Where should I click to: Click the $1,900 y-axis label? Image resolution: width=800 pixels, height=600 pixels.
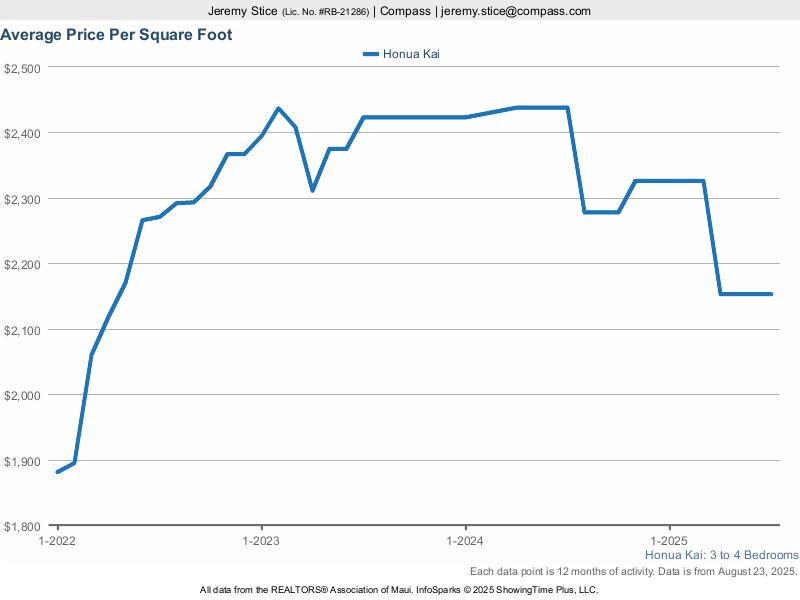[22, 461]
